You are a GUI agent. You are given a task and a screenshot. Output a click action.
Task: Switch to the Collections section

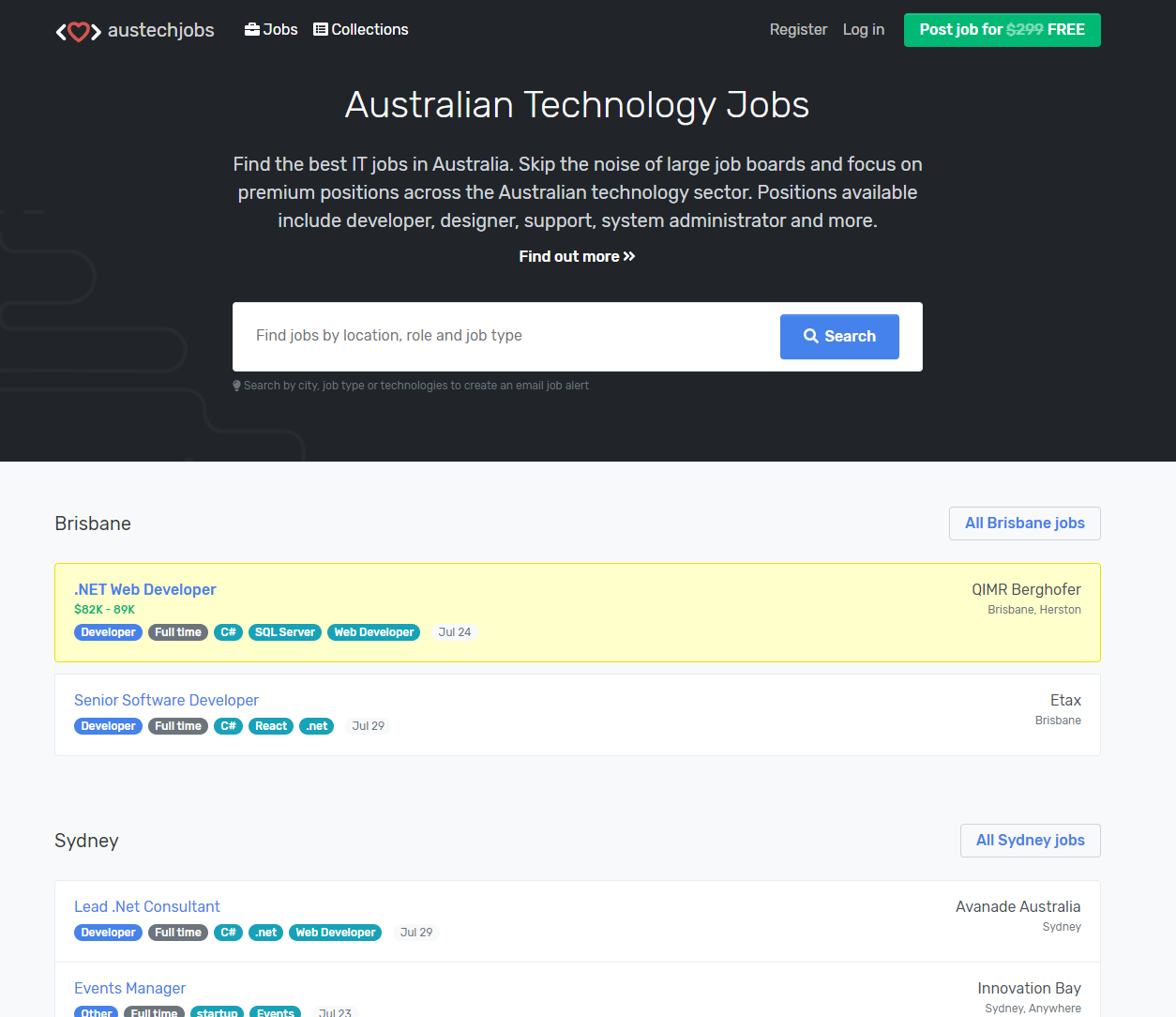coord(368,29)
